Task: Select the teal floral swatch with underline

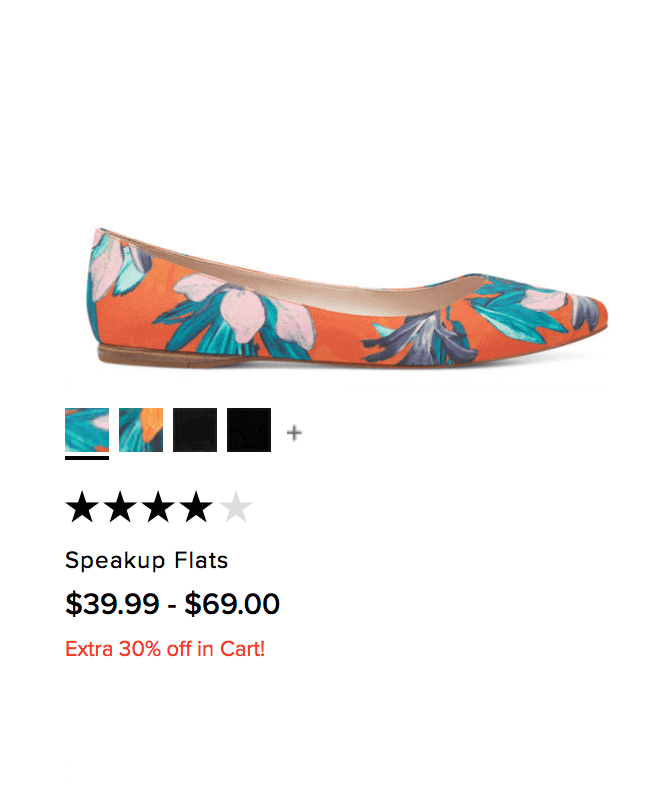Action: tap(87, 430)
